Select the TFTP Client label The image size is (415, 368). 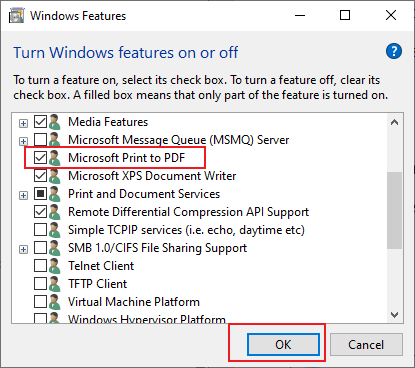click(98, 284)
